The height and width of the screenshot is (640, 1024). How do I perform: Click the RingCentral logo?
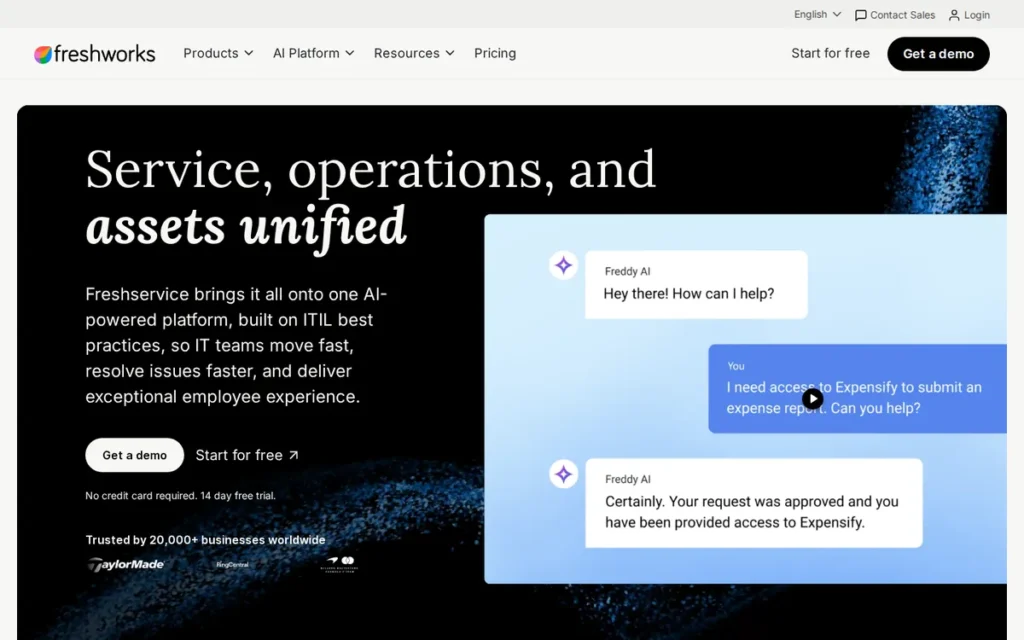pyautogui.click(x=232, y=565)
